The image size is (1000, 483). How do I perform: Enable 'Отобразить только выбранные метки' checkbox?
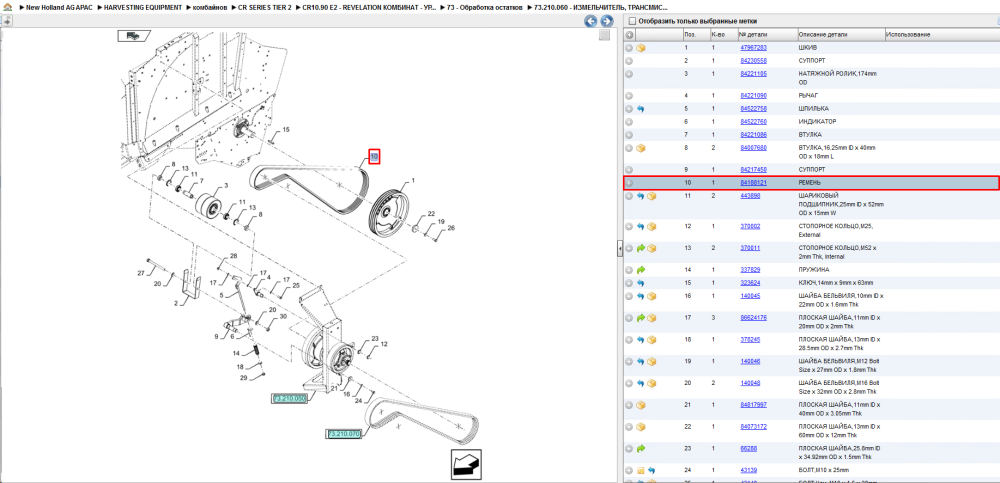[631, 21]
